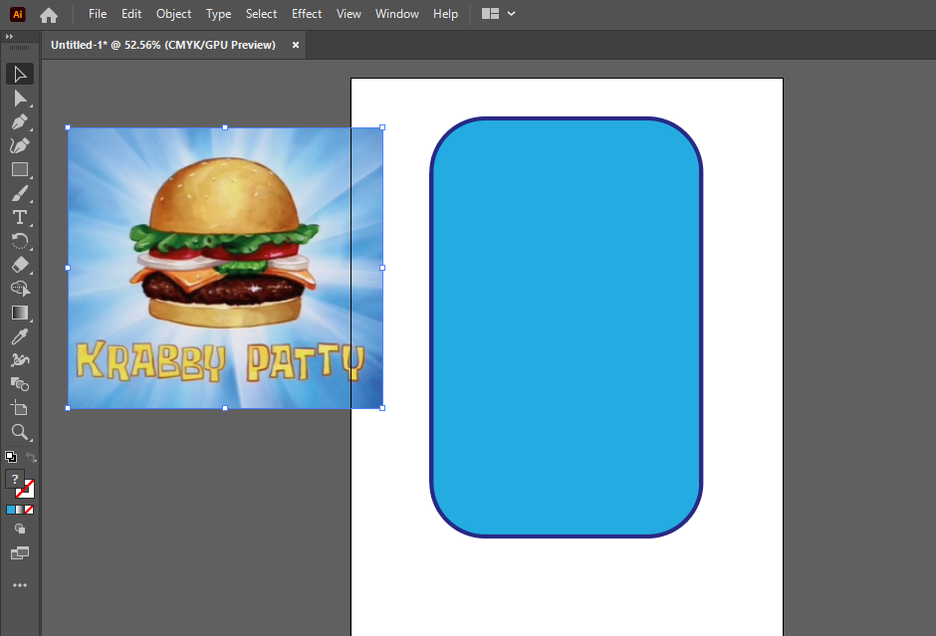The width and height of the screenshot is (936, 636).
Task: Go to the Home screen
Action: coord(49,14)
